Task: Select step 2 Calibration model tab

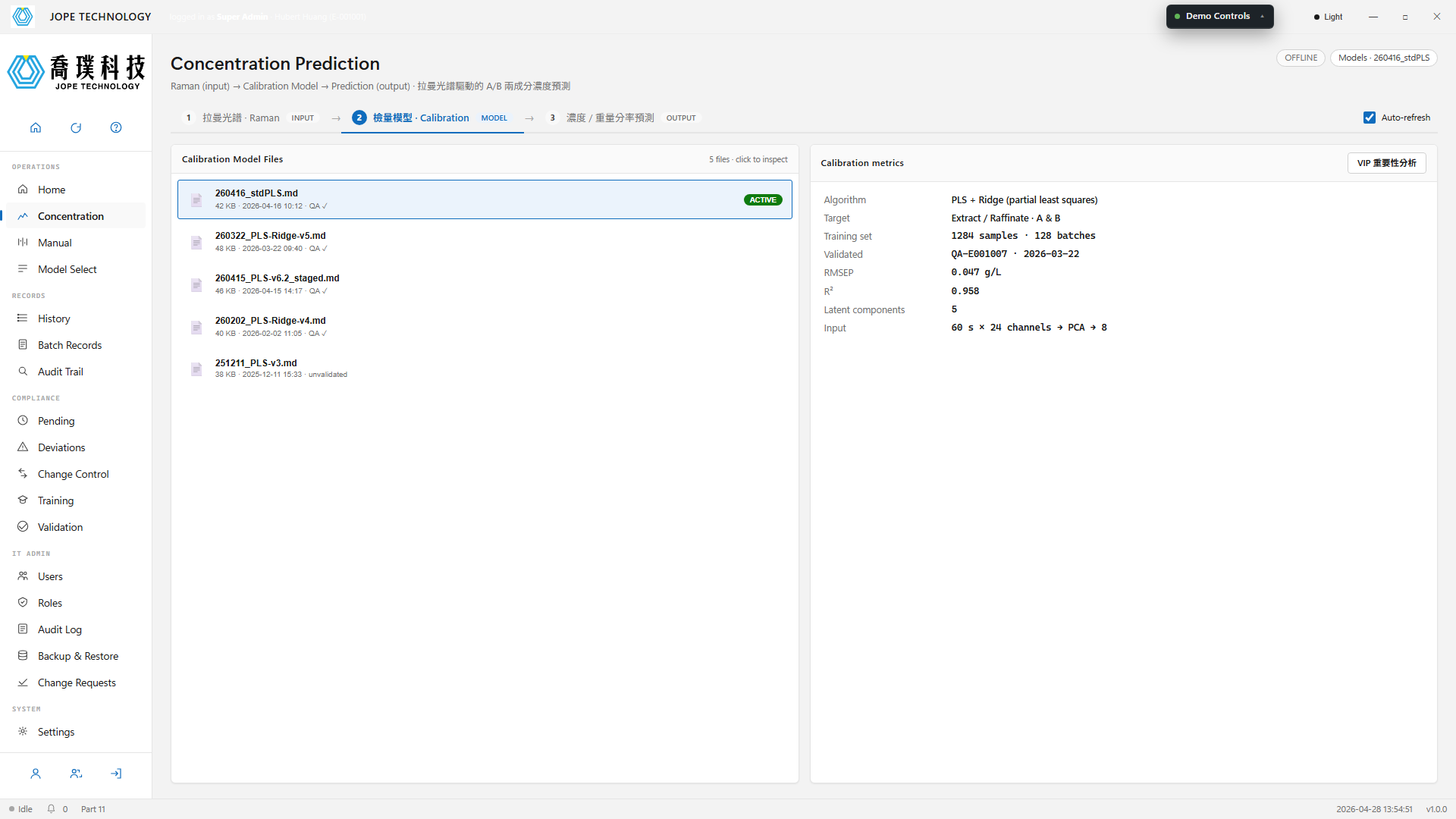Action: click(431, 118)
